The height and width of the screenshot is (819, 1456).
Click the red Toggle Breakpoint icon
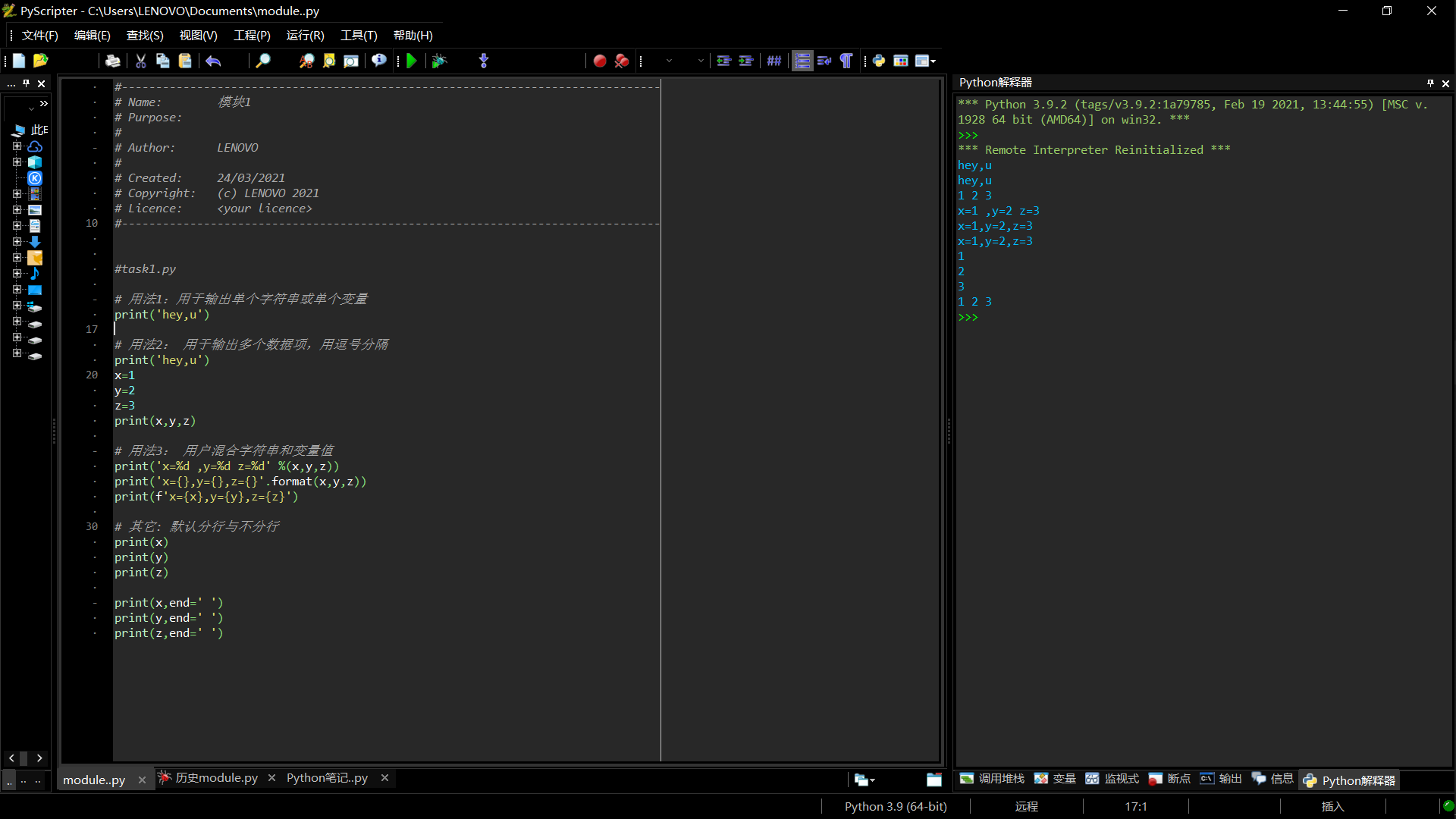point(599,61)
